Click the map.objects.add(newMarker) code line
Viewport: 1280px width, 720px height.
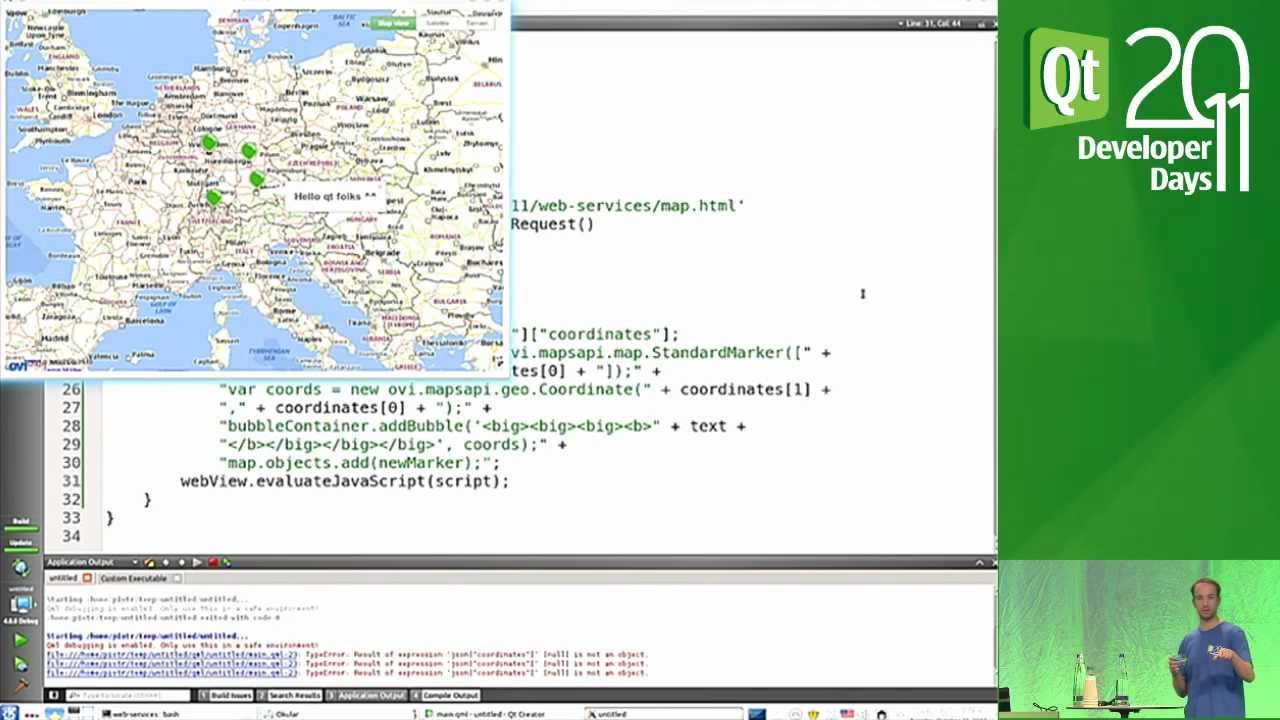coord(358,463)
